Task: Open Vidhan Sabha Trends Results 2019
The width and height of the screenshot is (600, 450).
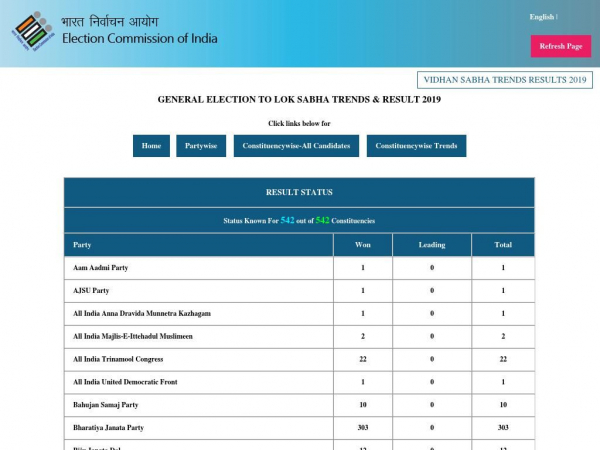Action: [x=505, y=80]
